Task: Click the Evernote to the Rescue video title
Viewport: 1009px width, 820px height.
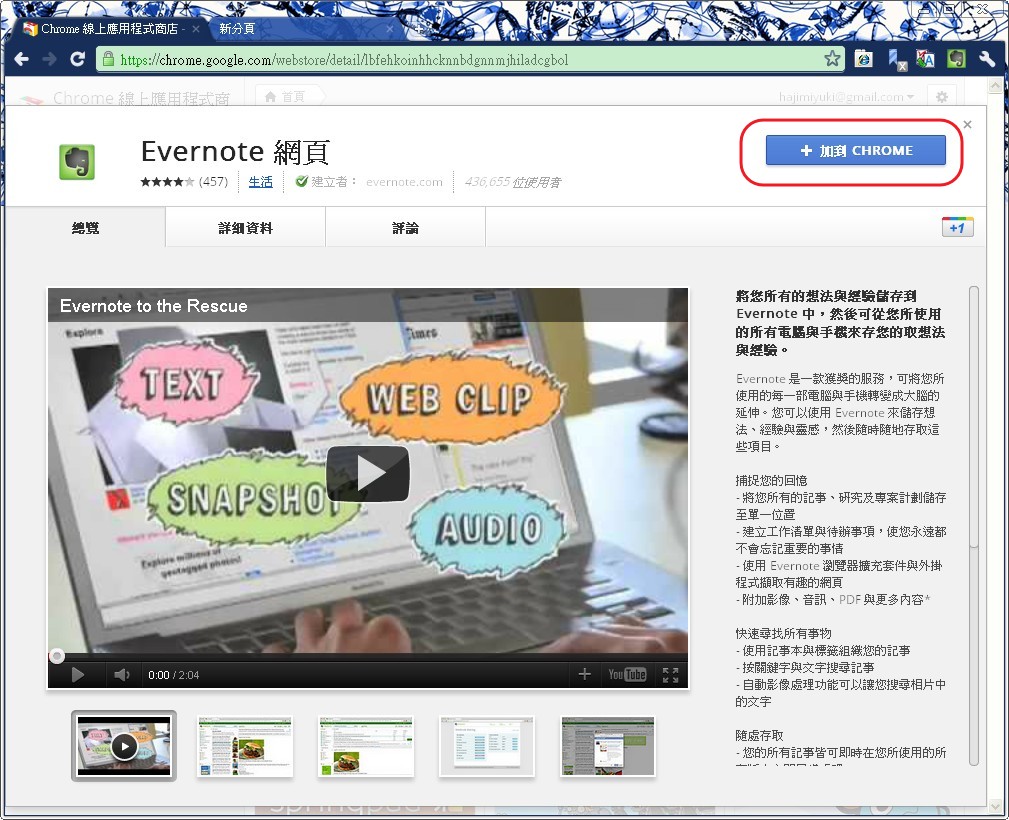Action: pyautogui.click(x=154, y=306)
